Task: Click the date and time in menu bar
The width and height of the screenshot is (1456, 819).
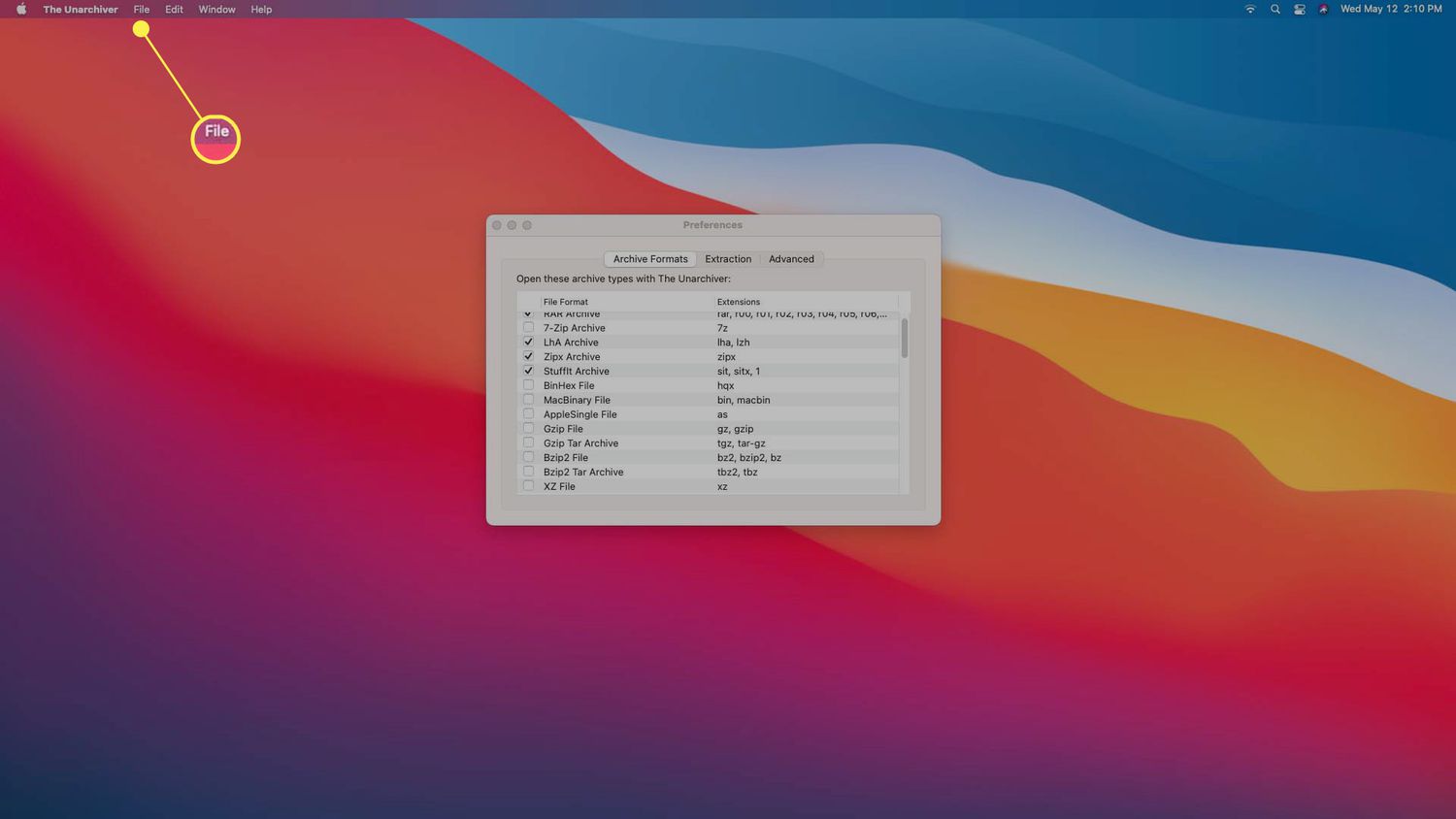Action: [x=1390, y=10]
